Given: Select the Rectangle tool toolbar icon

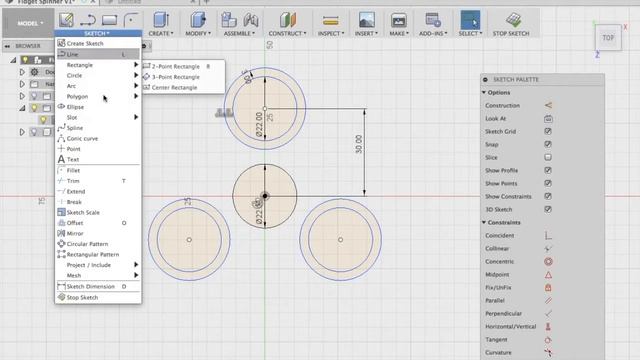Looking at the screenshot, I should pyautogui.click(x=109, y=20).
